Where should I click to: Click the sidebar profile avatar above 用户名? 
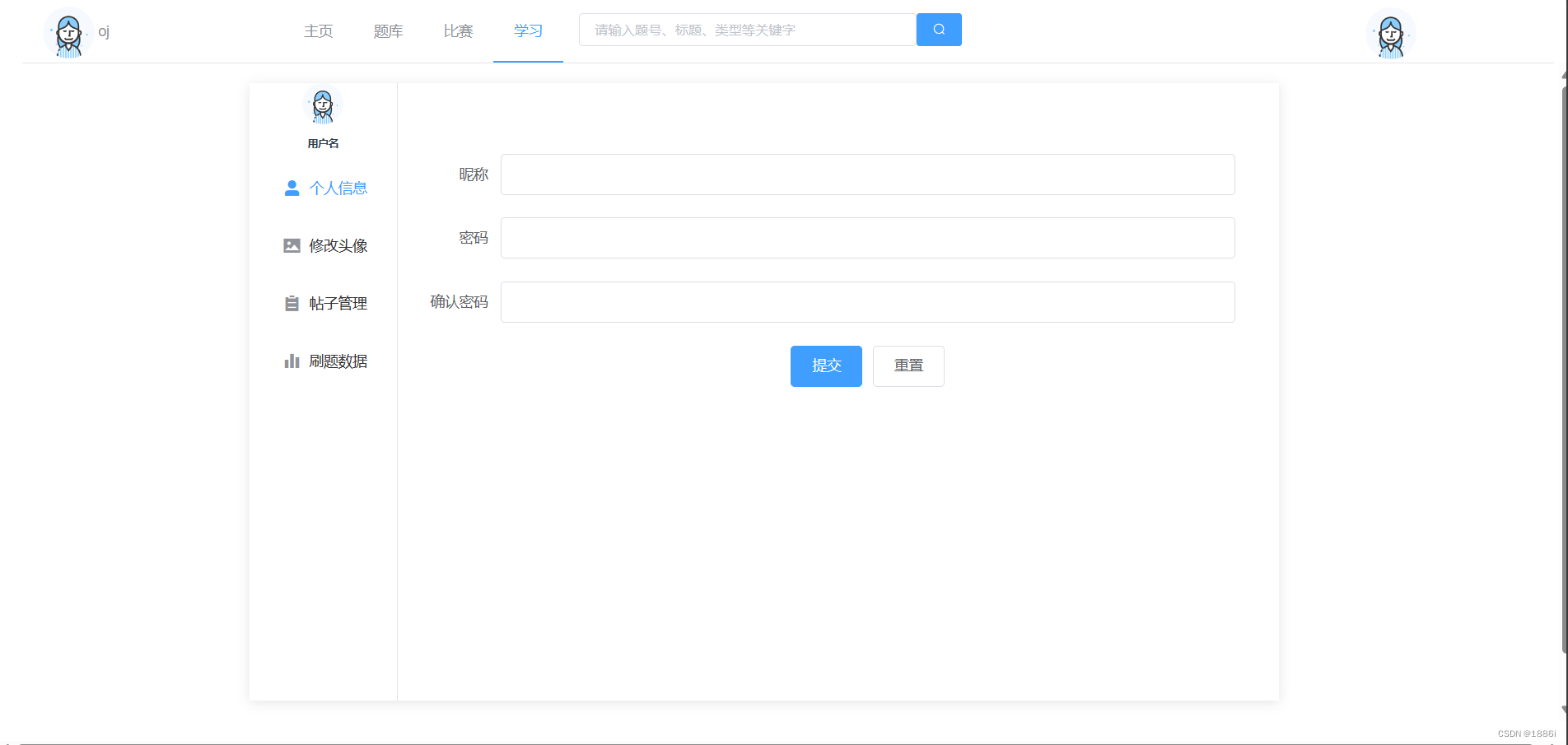(323, 105)
